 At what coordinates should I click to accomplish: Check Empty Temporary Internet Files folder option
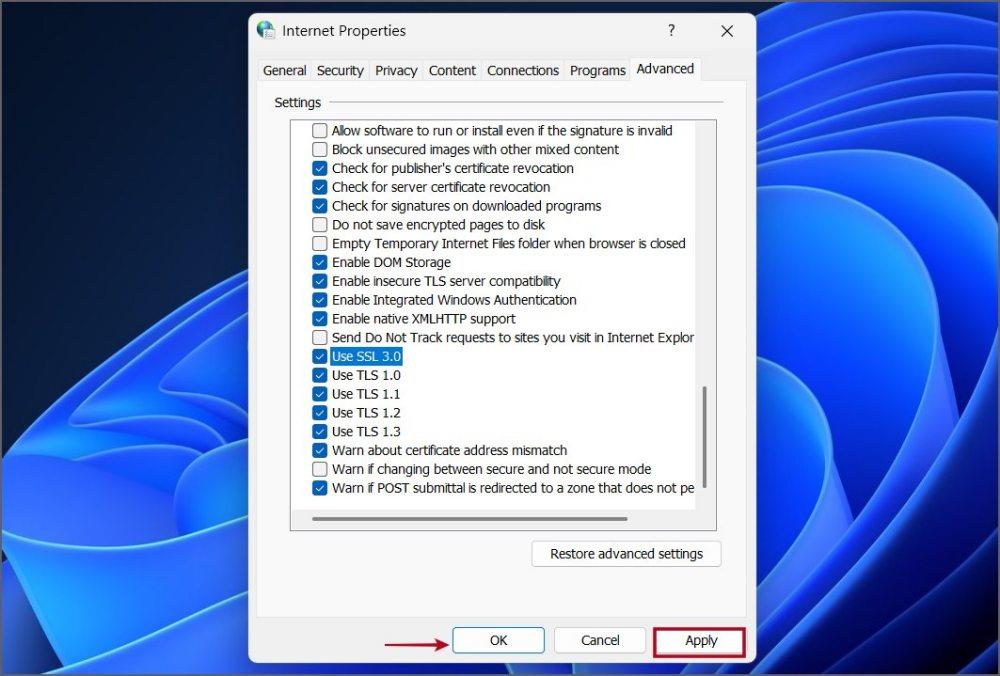point(320,244)
